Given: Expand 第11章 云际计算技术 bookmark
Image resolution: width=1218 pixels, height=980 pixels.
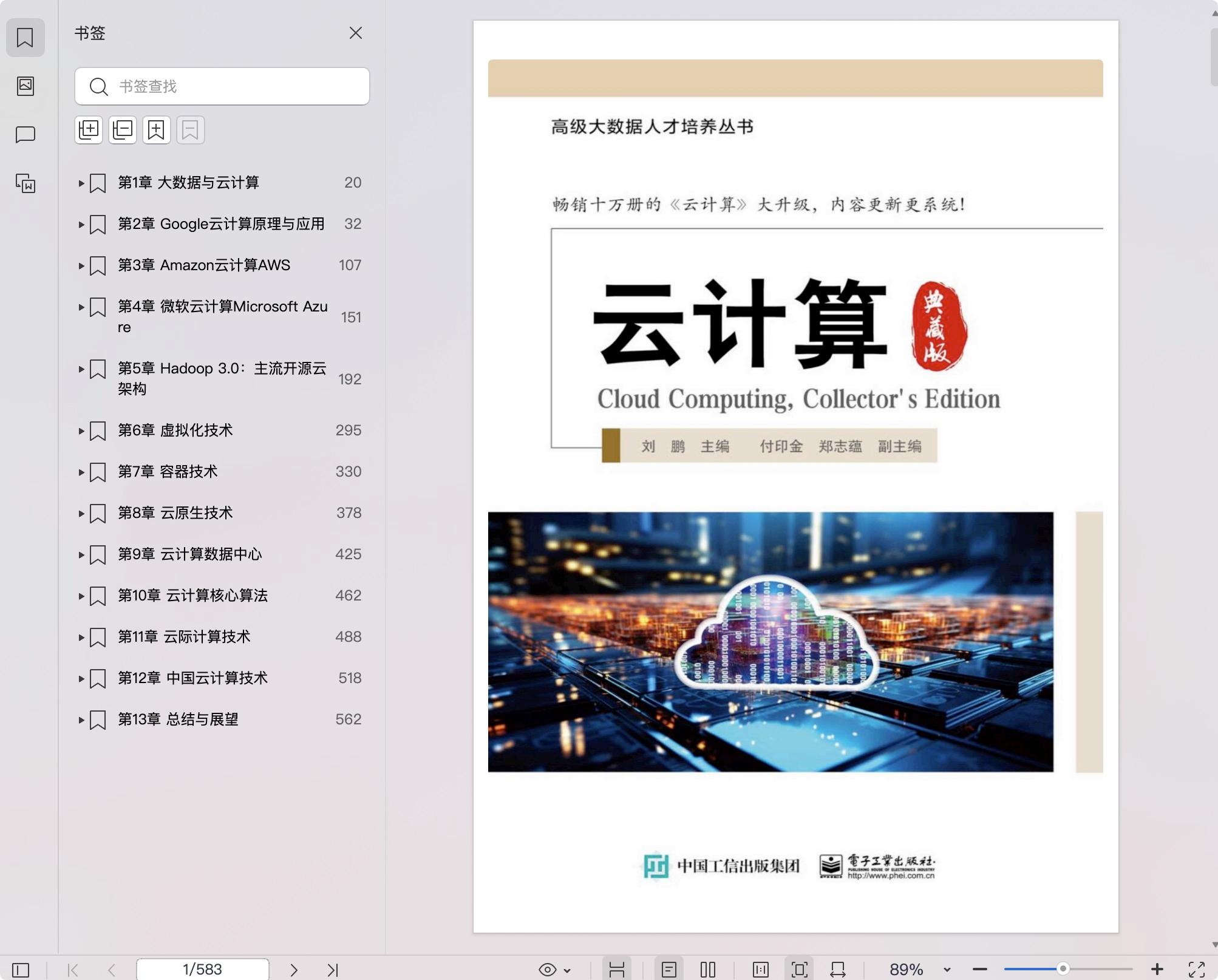Looking at the screenshot, I should click(x=81, y=637).
